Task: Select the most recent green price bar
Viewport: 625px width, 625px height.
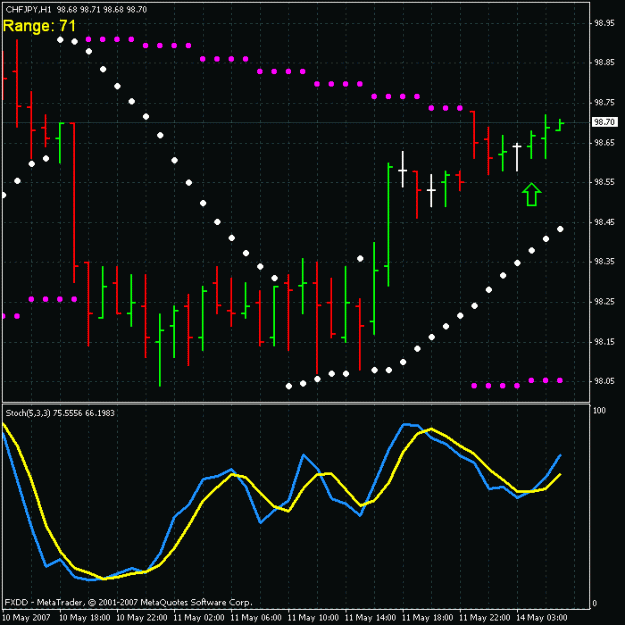Action: [x=560, y=125]
